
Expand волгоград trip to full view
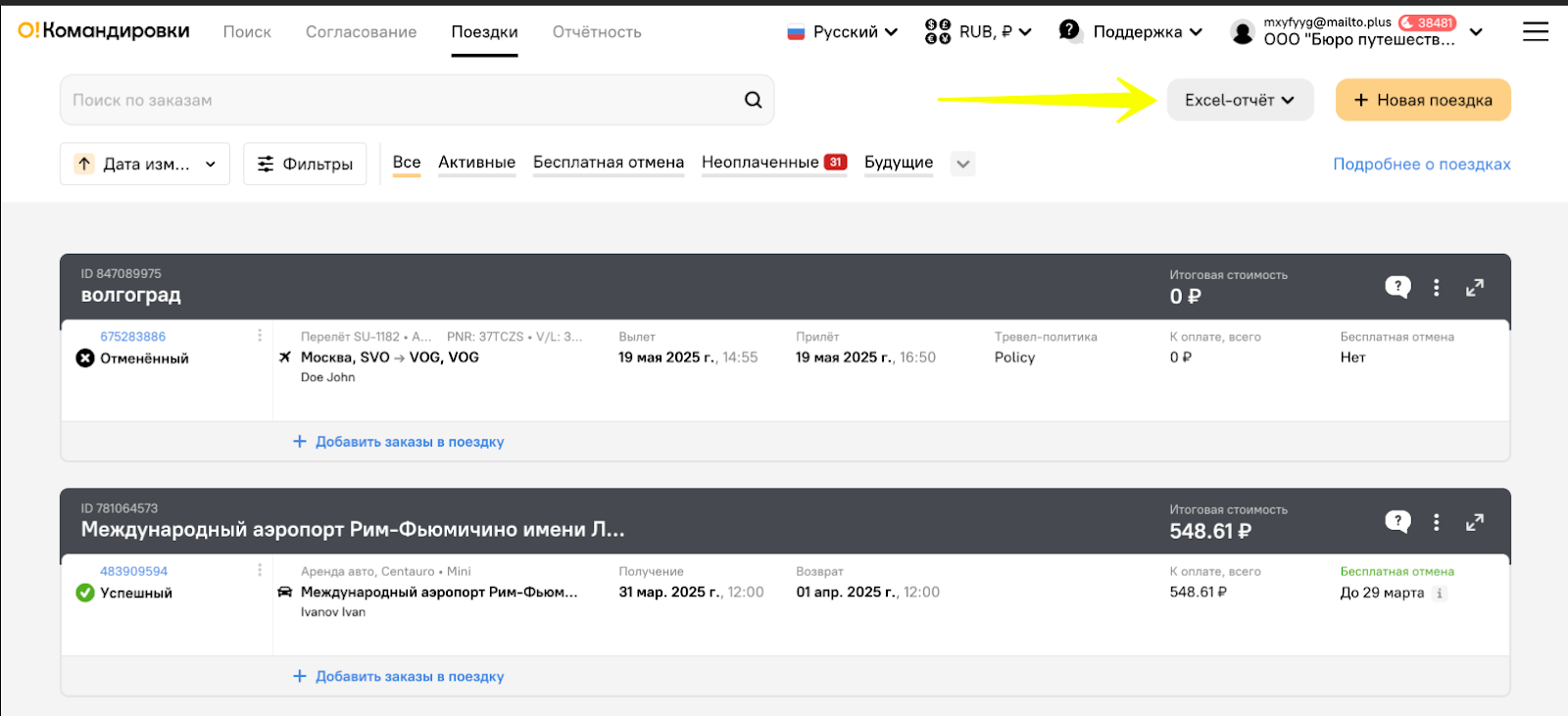pos(1475,287)
